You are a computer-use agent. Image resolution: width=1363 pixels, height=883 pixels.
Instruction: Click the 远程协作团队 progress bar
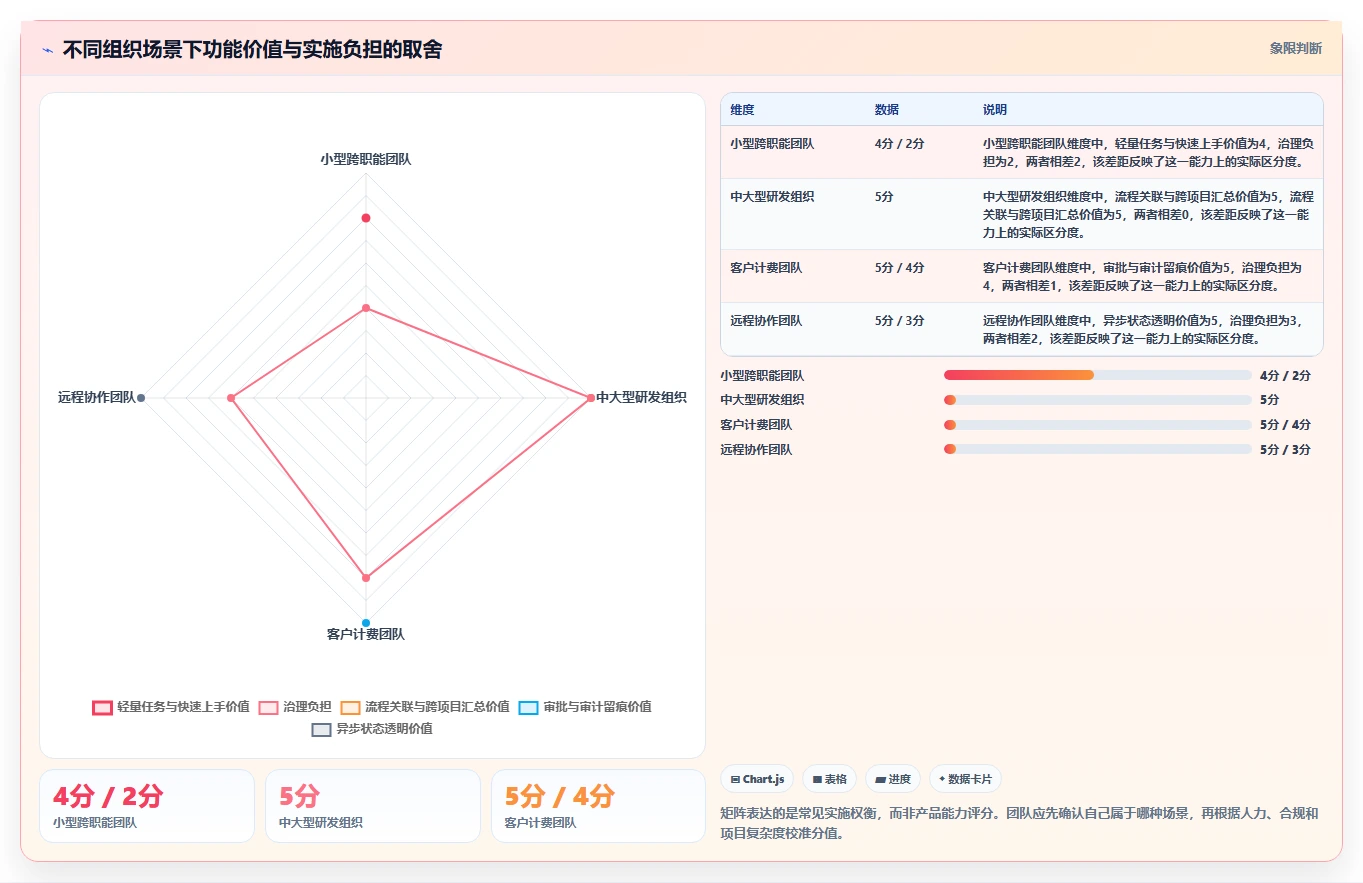(1098, 450)
